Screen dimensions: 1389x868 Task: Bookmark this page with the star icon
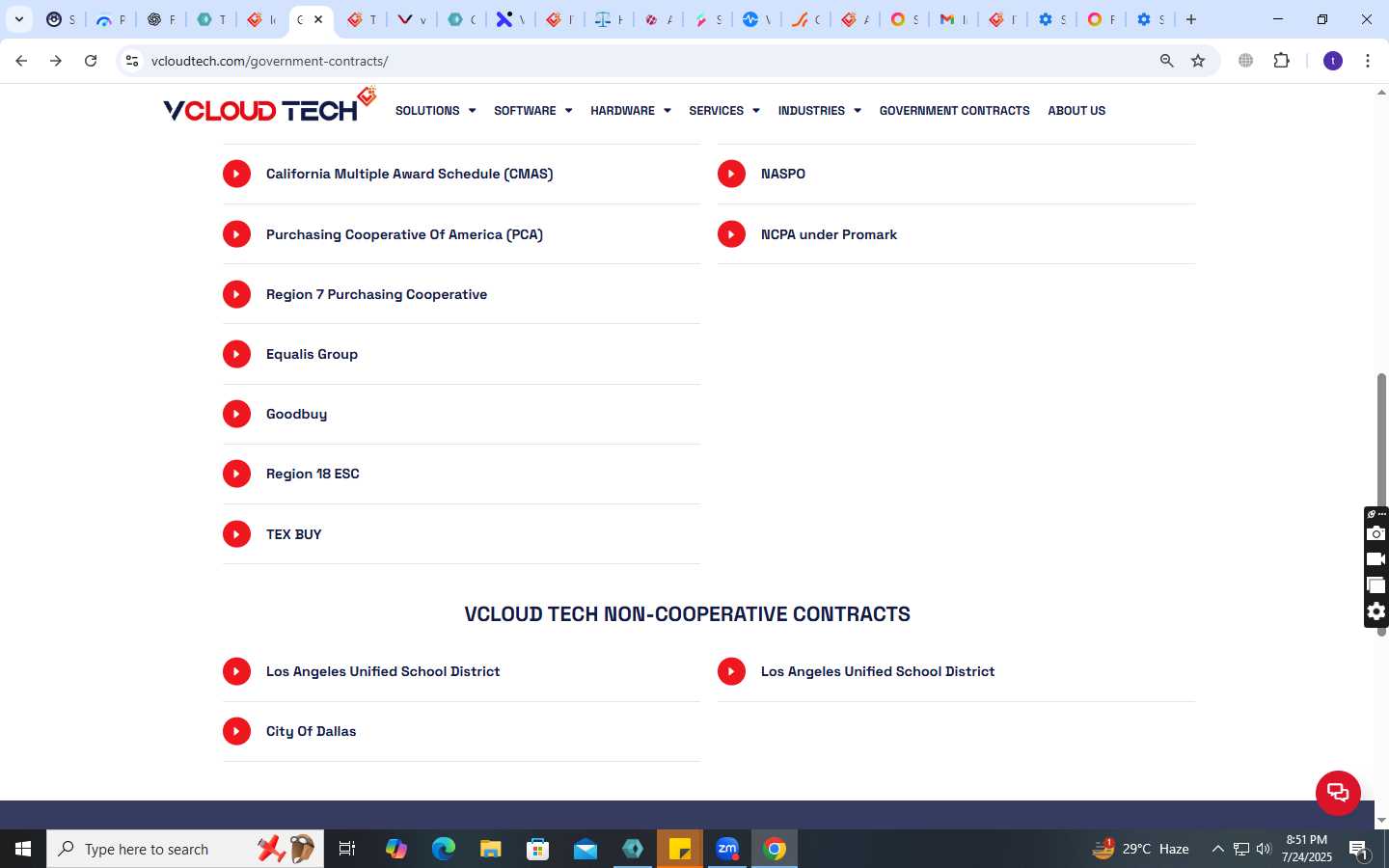click(1198, 61)
